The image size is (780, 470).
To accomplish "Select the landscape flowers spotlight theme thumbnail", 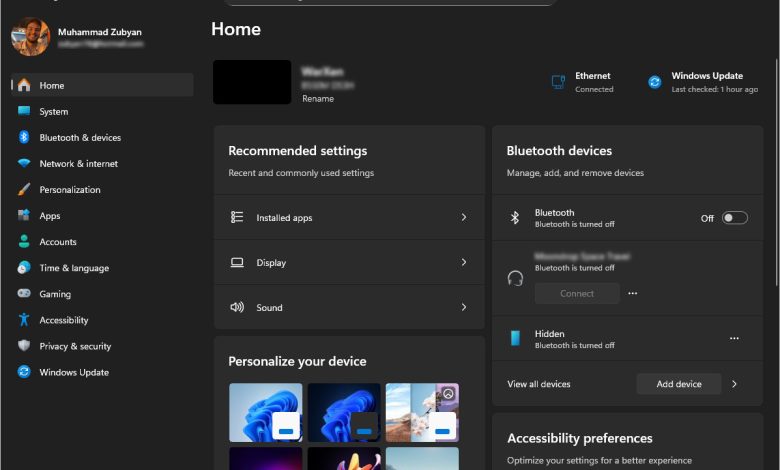I will click(x=422, y=412).
